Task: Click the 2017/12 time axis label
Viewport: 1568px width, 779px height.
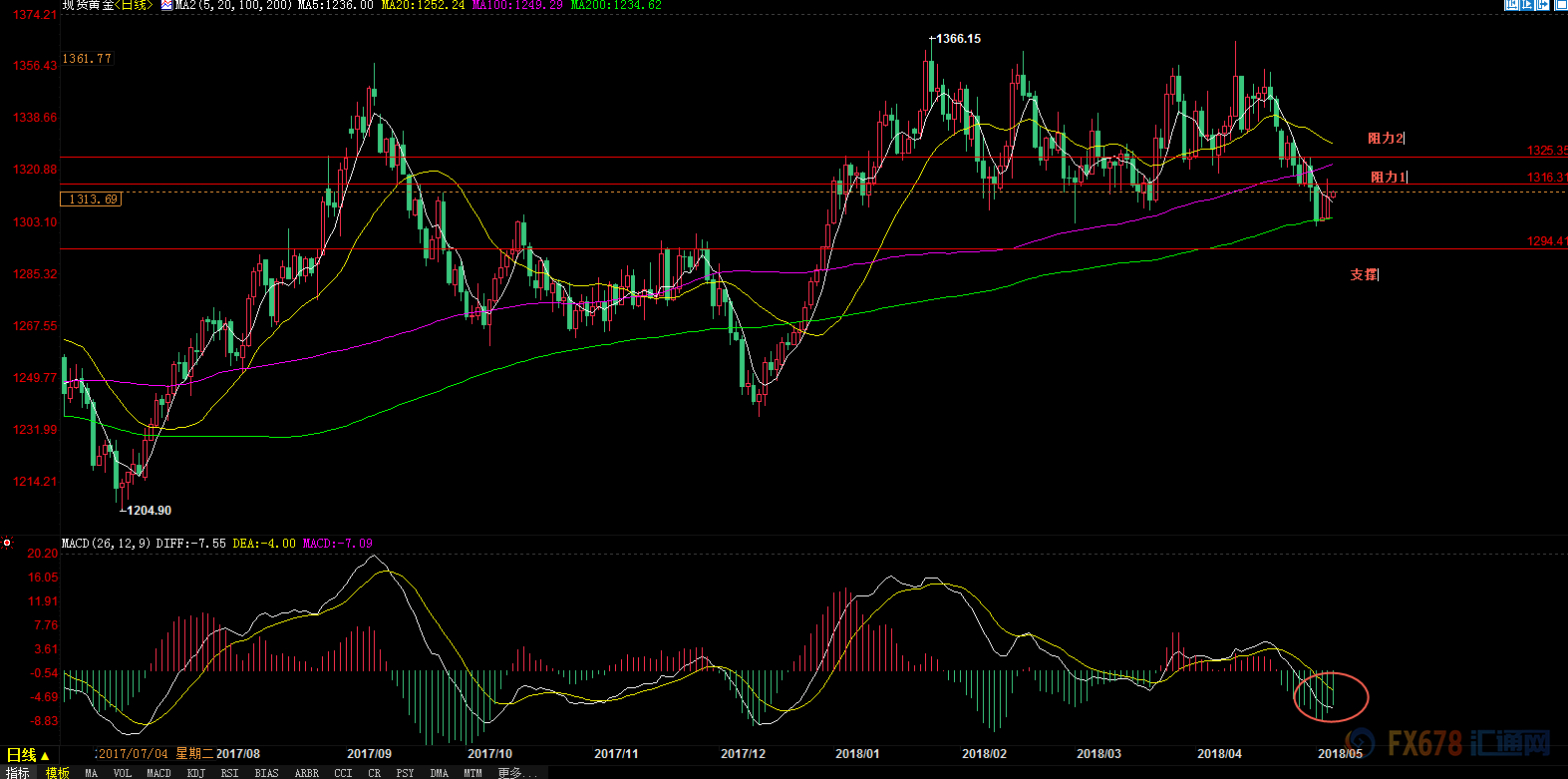Action: tap(744, 754)
